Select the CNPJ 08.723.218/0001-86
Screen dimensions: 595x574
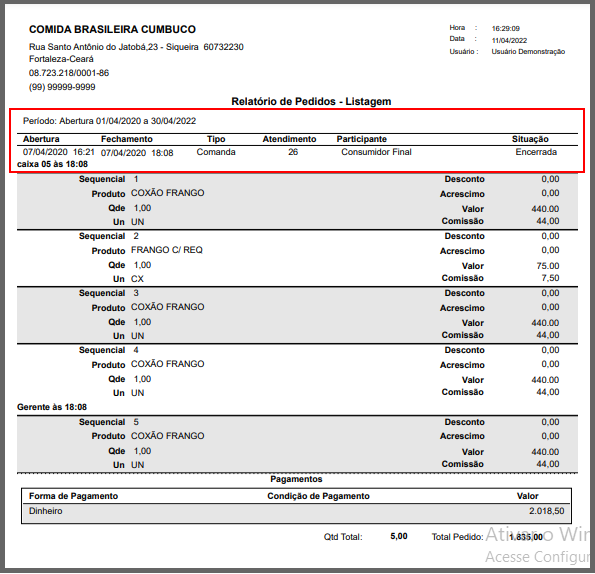pyautogui.click(x=69, y=73)
